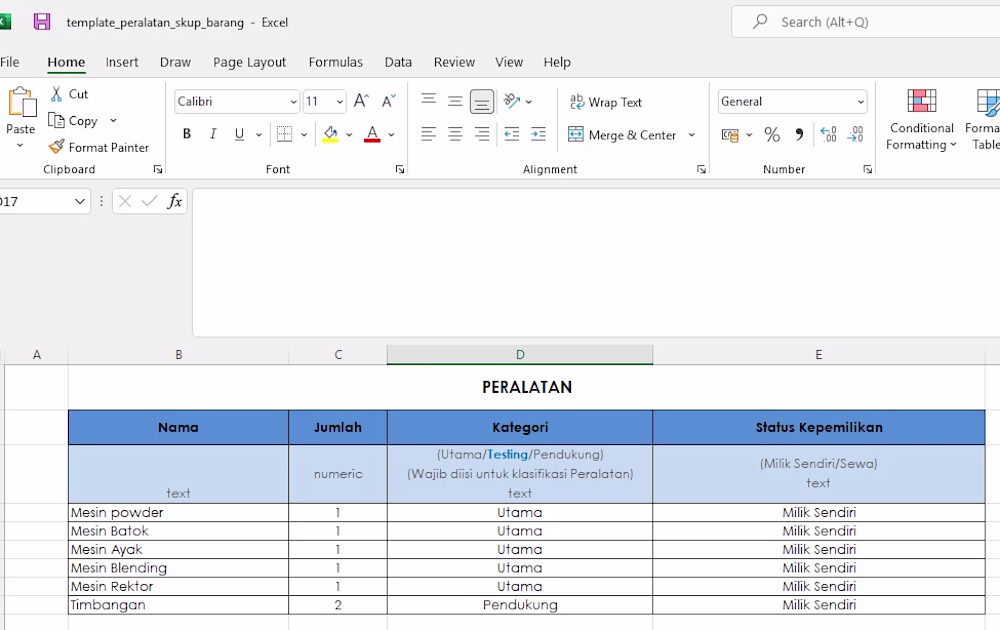
Task: Apply accounting number format
Action: pos(730,135)
